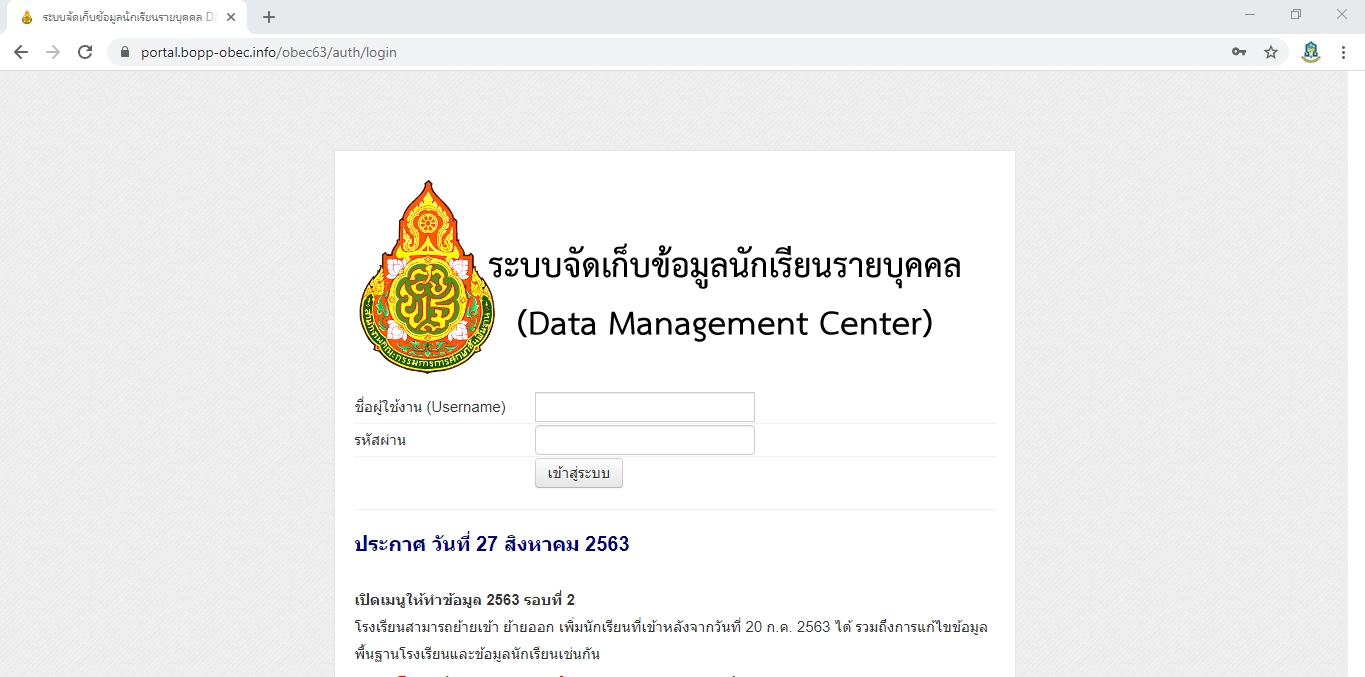1365x677 pixels.
Task: Click the OBEC emblem logo
Action: coord(427,277)
